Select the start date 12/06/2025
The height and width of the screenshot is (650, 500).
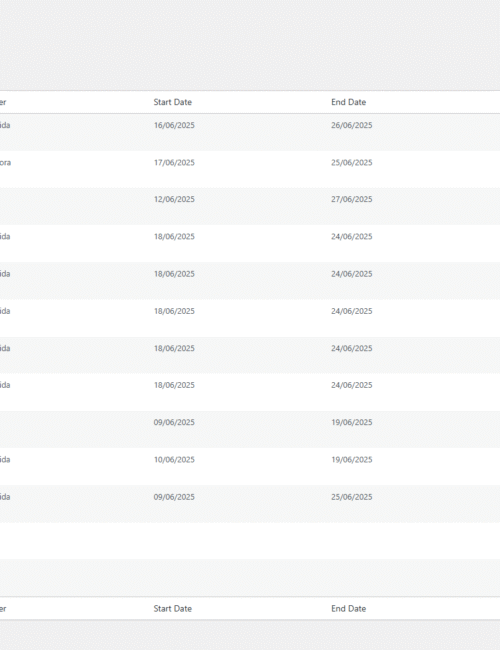tap(174, 199)
